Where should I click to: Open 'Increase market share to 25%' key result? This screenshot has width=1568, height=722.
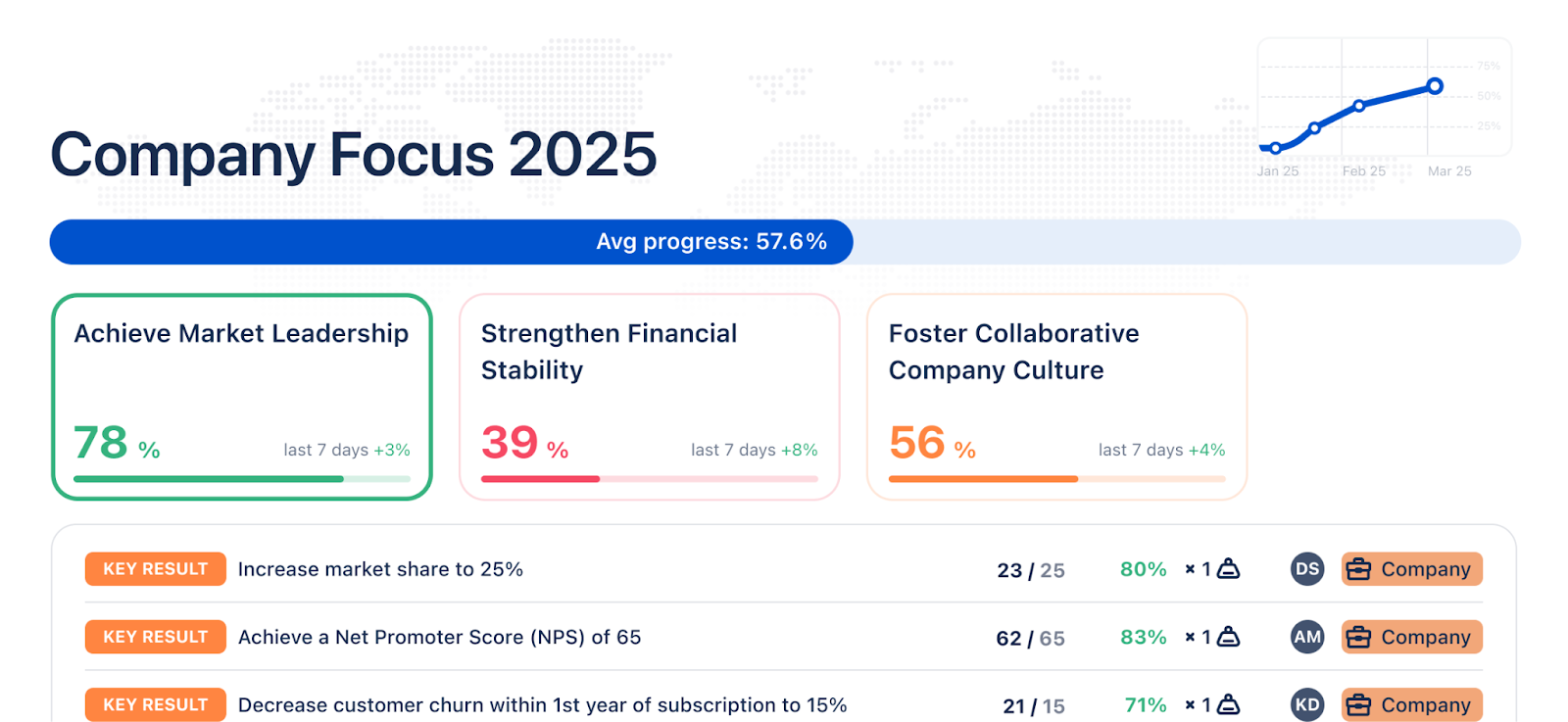pyautogui.click(x=380, y=569)
